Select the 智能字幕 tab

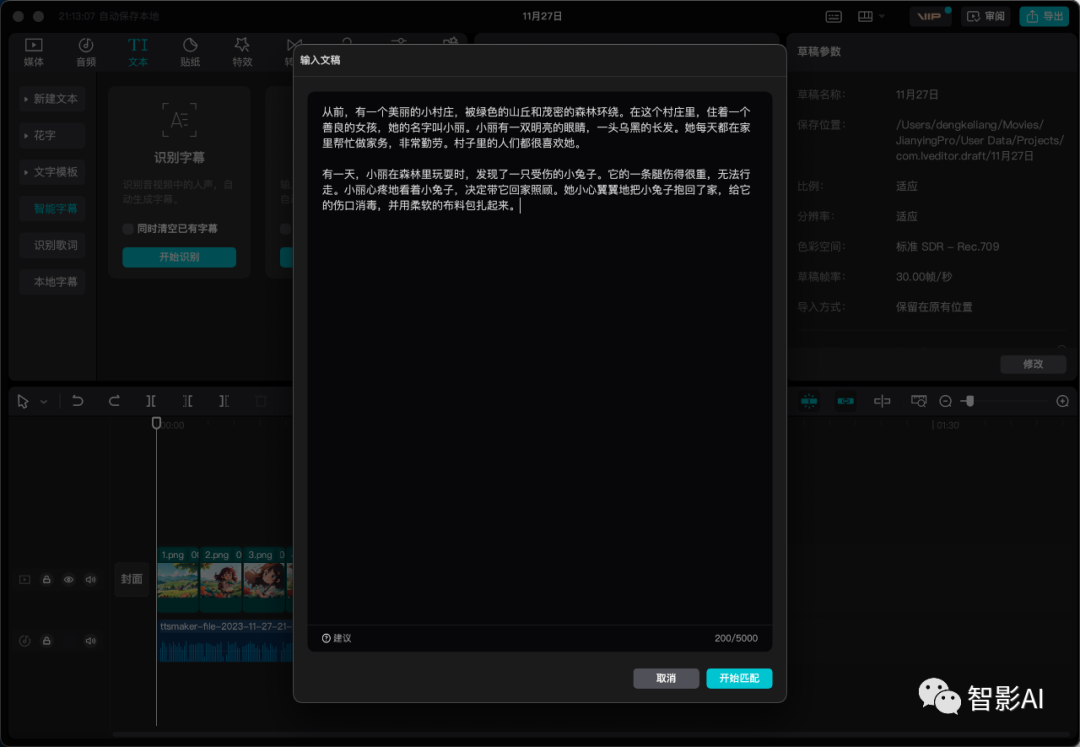[52, 208]
